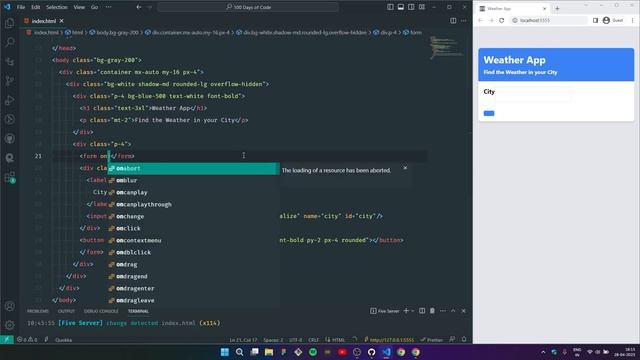Open the Source Control view
This screenshot has height=360, width=640.
9,81
